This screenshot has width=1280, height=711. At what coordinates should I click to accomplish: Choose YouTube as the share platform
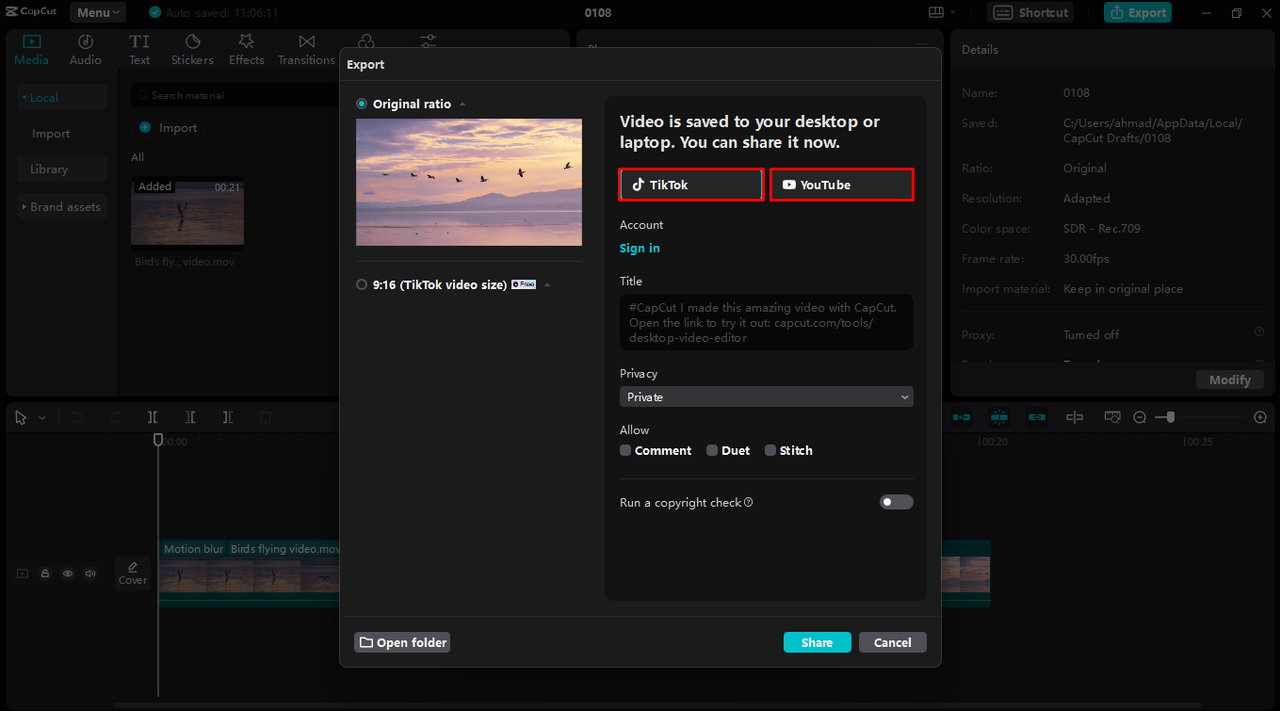841,185
